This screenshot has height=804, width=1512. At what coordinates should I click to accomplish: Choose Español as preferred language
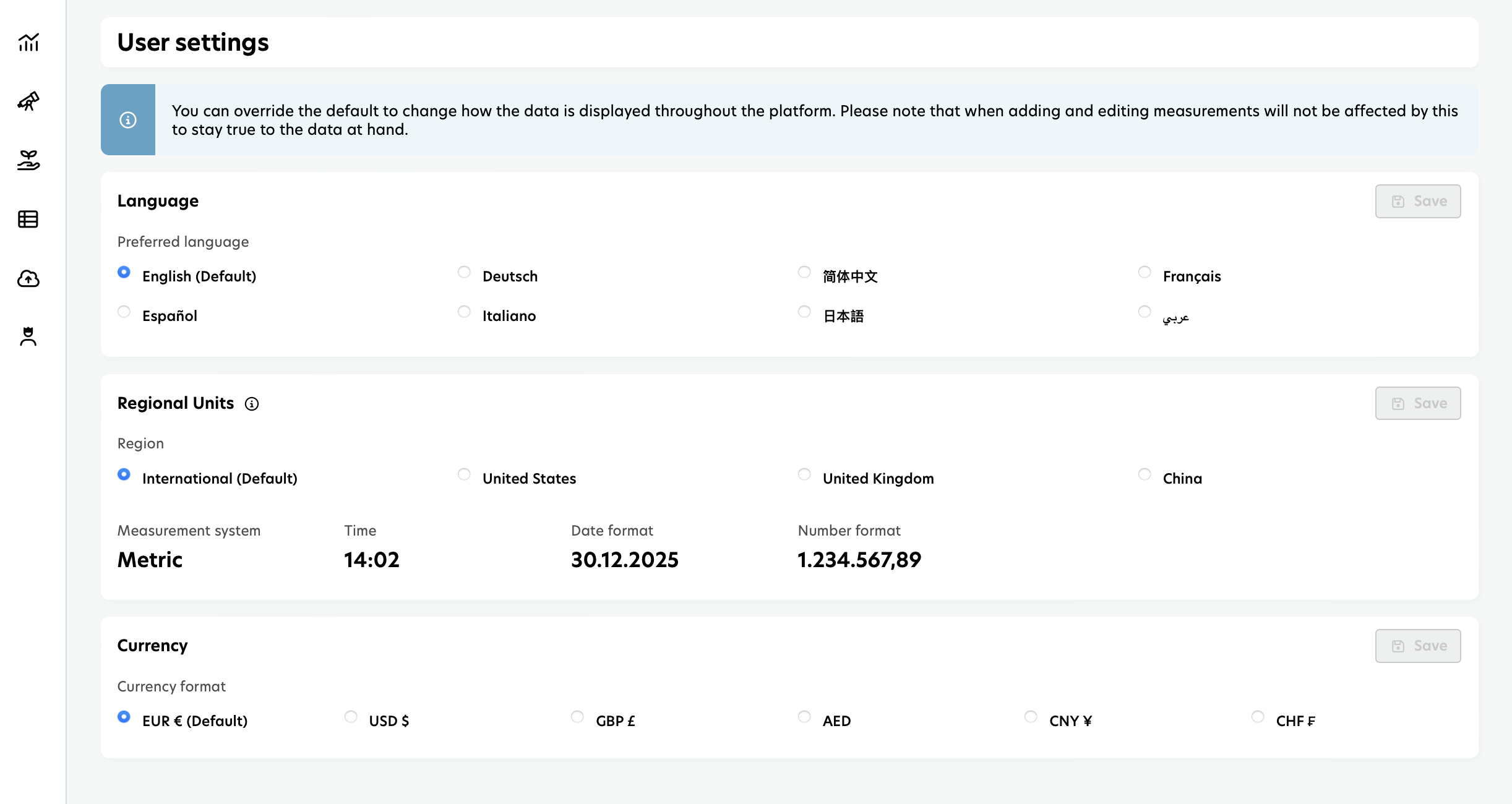tap(124, 312)
